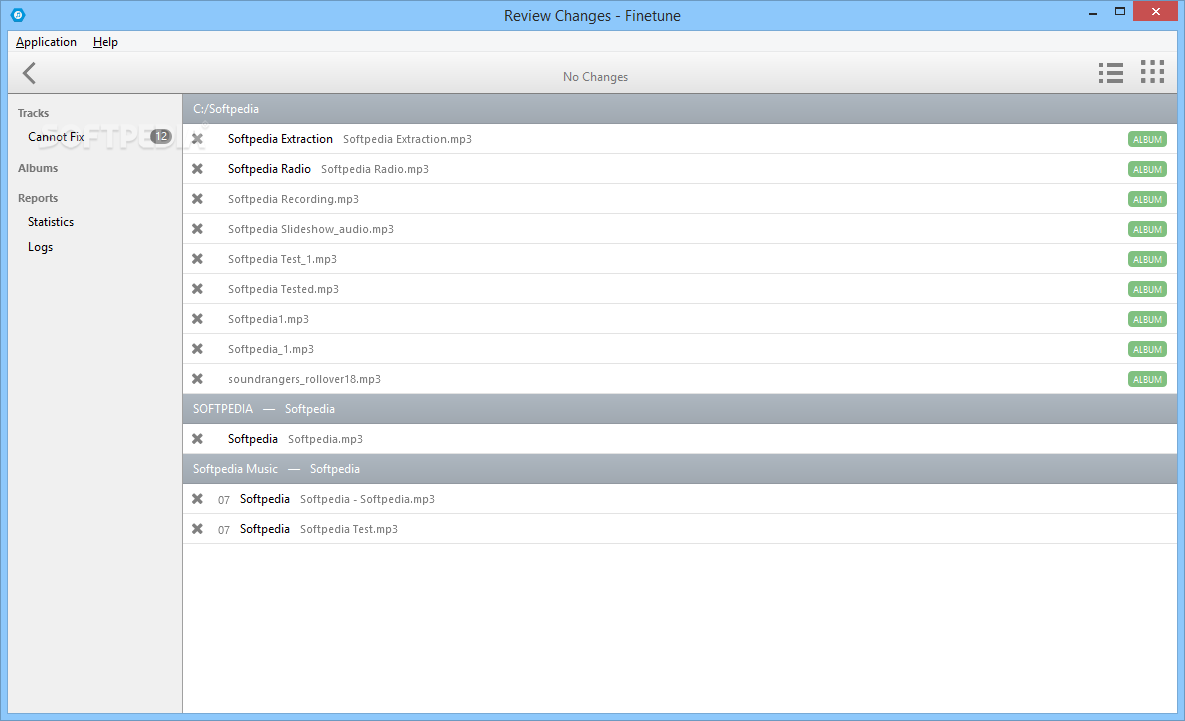Click the Tracks section heading
The height and width of the screenshot is (721, 1185).
click(33, 113)
